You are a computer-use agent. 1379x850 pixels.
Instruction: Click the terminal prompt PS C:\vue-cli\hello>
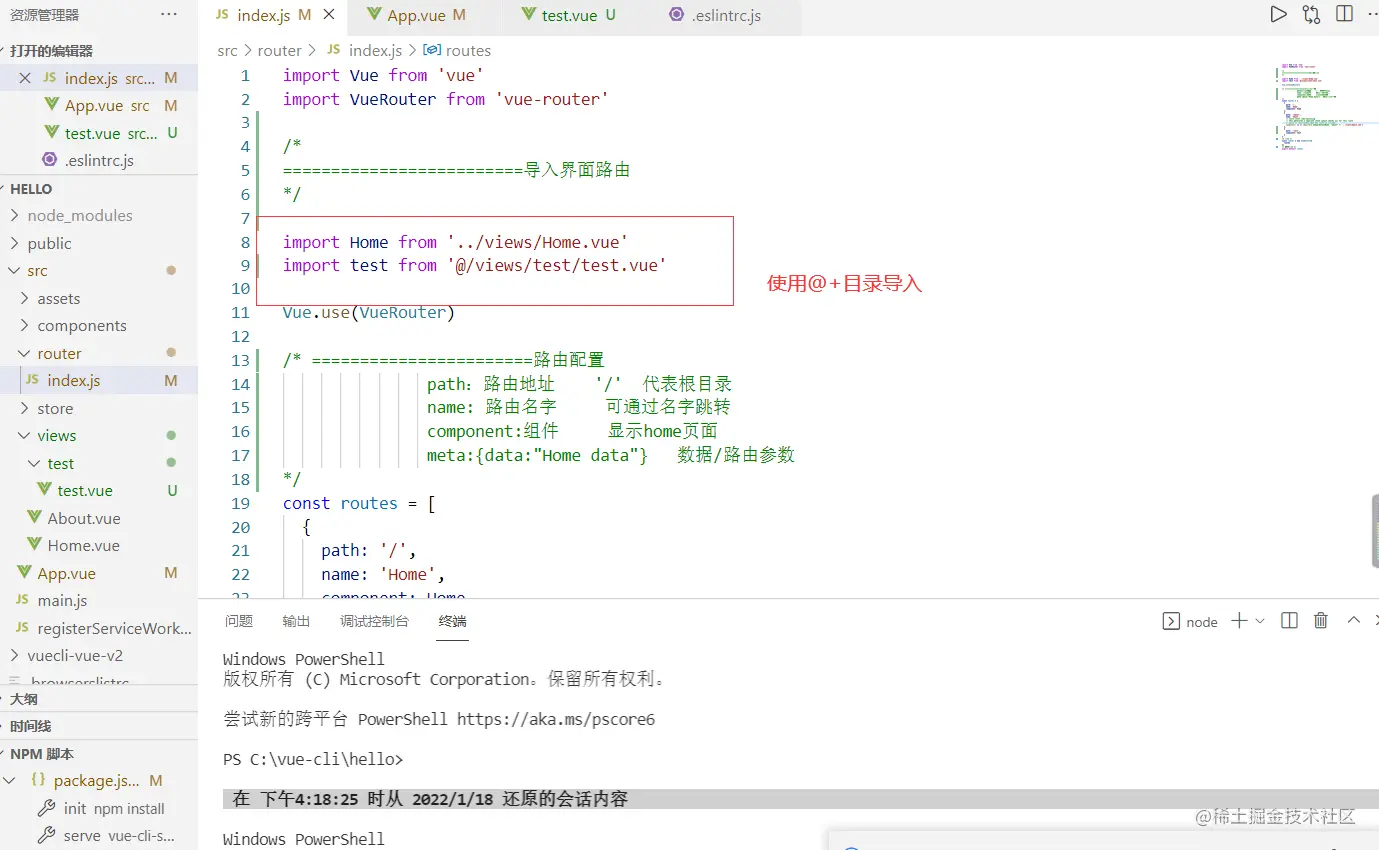pyautogui.click(x=313, y=759)
